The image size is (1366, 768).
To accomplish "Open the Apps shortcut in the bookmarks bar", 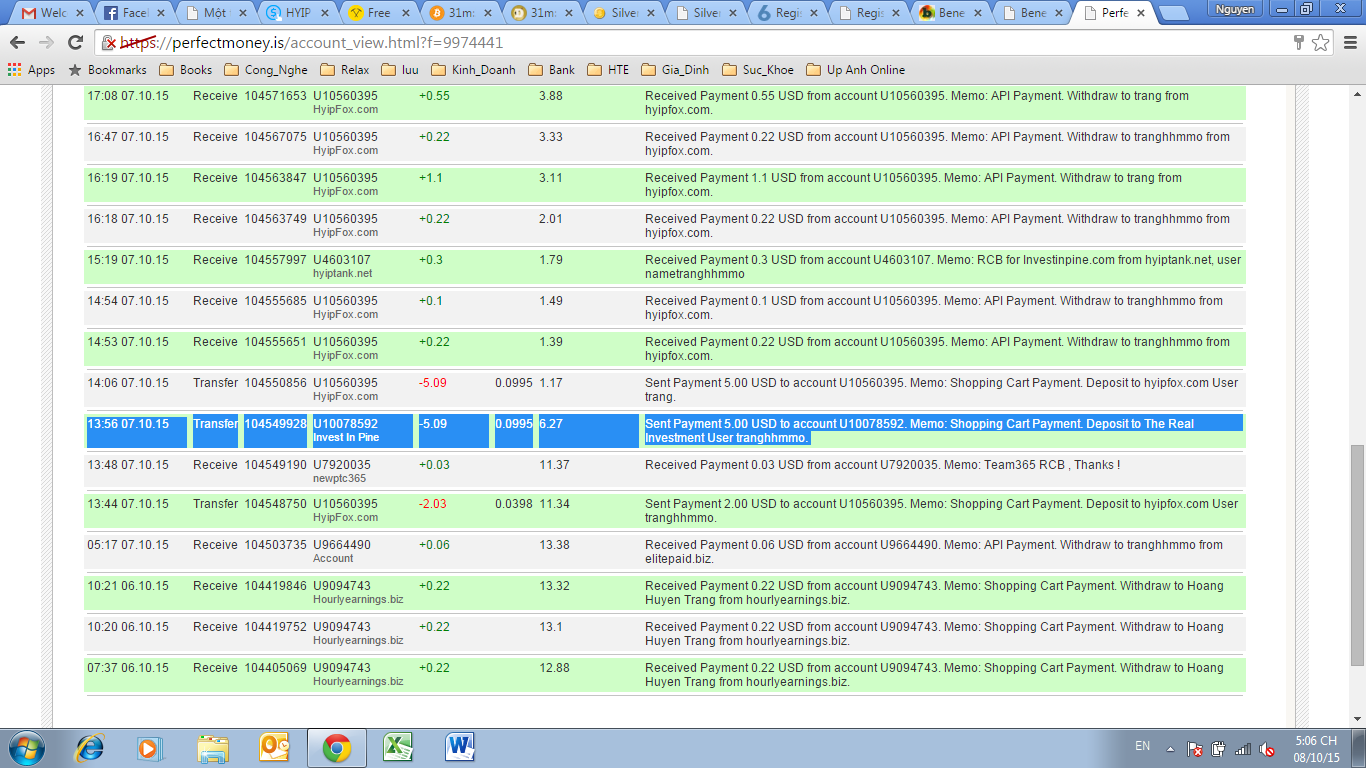I will pyautogui.click(x=31, y=70).
